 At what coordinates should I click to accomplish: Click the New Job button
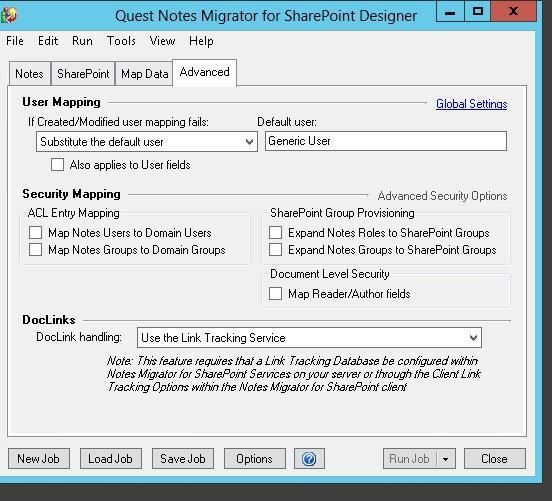pyautogui.click(x=39, y=459)
